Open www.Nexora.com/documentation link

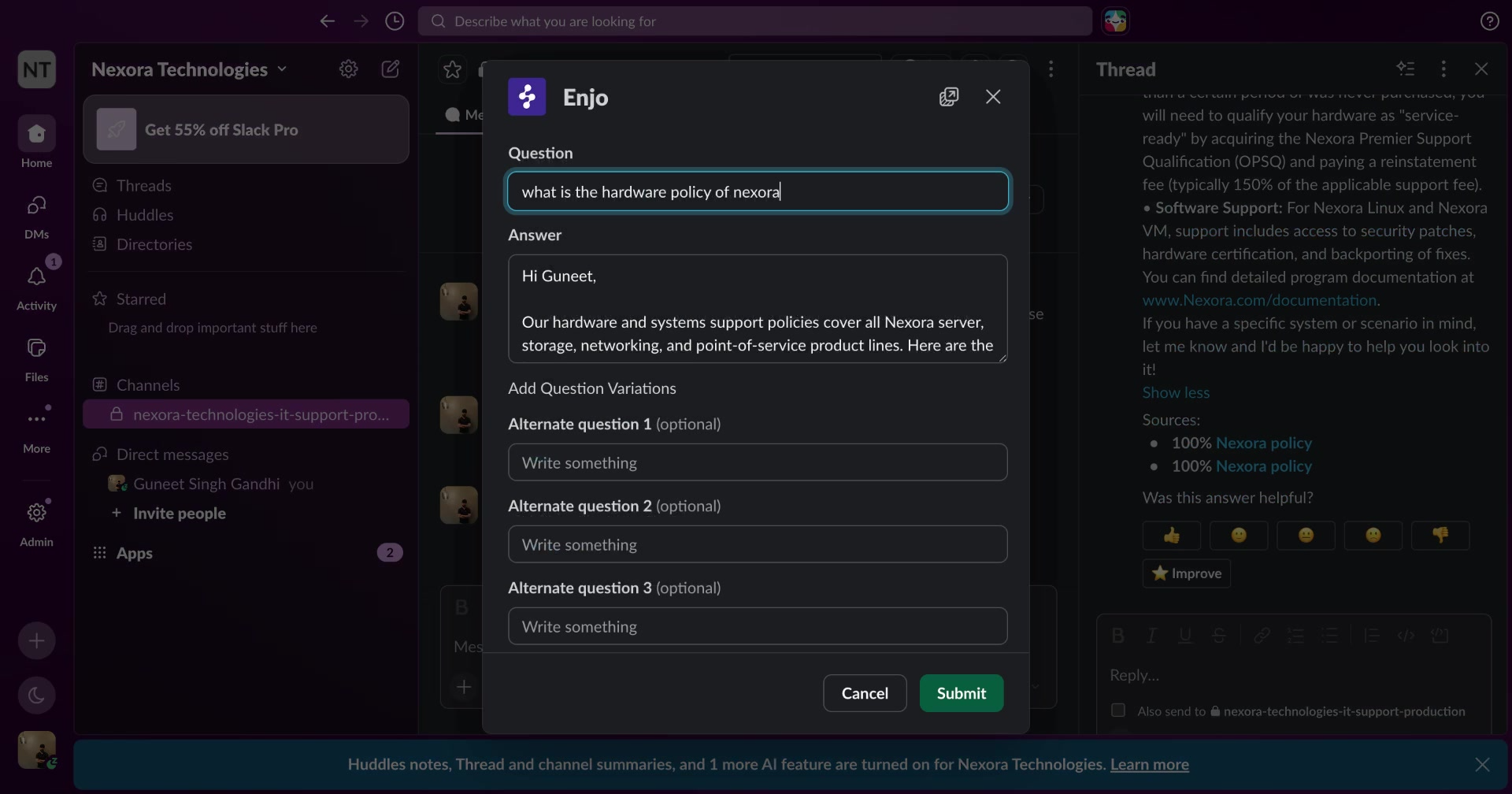[1259, 300]
